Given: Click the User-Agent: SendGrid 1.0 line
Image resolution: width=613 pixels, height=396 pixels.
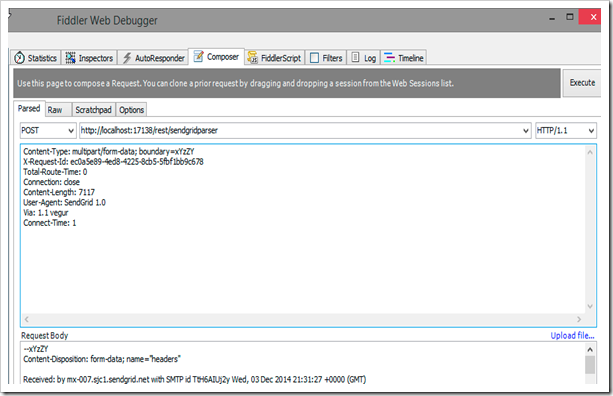Looking at the screenshot, I should coord(65,202).
